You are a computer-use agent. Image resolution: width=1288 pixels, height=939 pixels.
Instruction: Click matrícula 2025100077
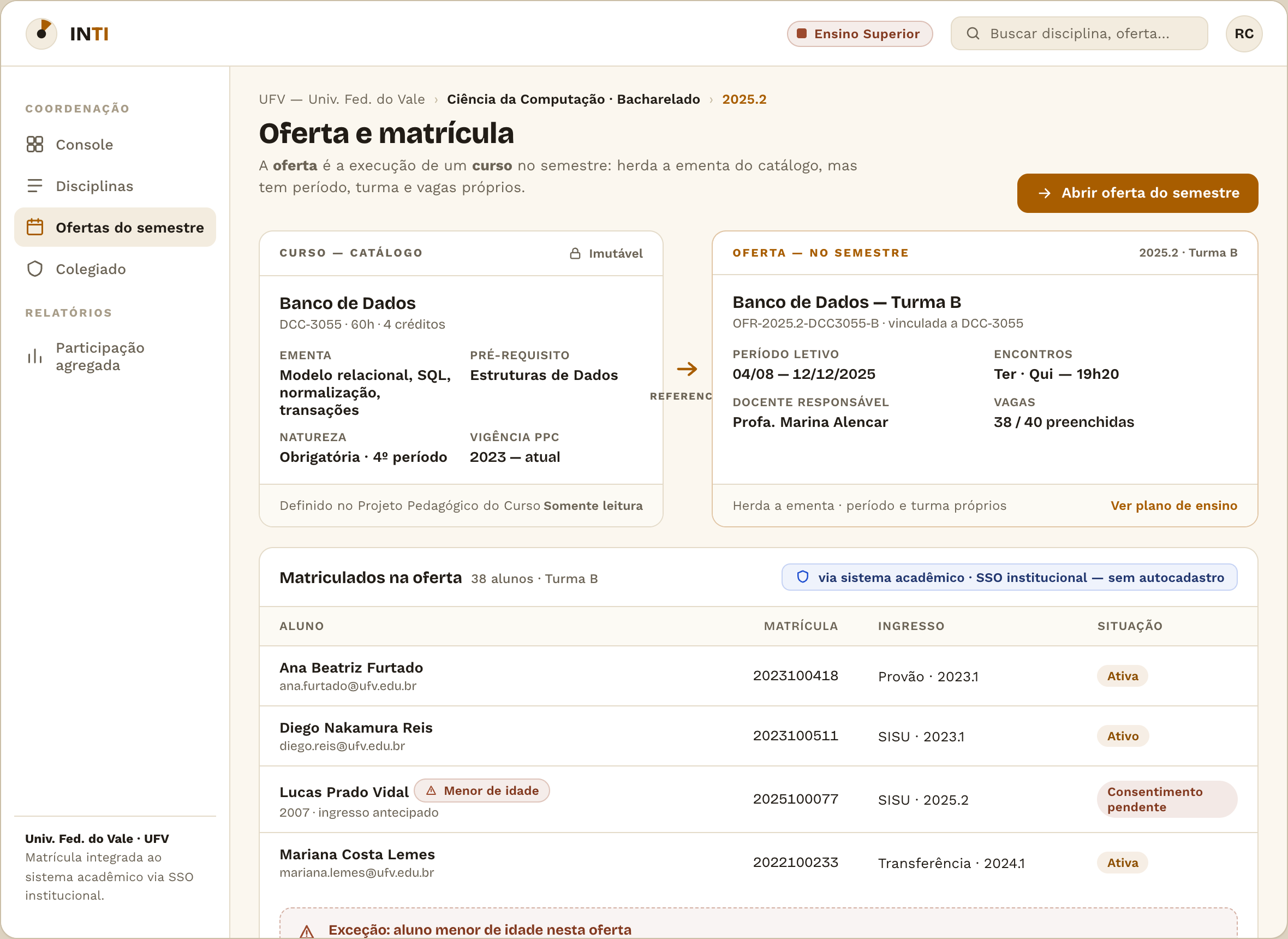click(795, 799)
